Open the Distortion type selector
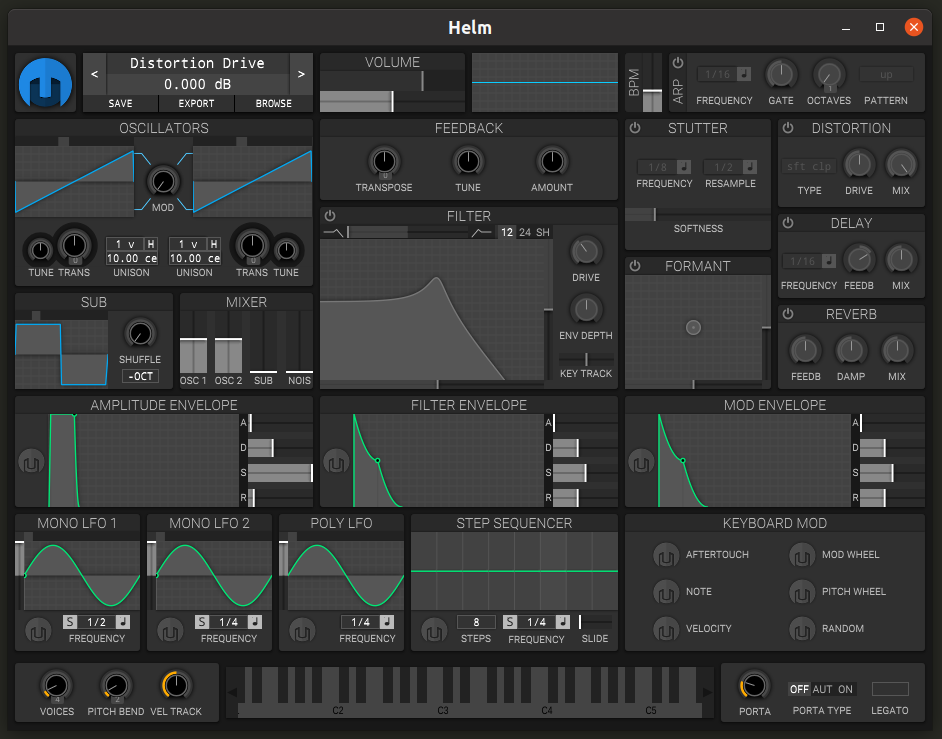Image resolution: width=942 pixels, height=739 pixels. point(809,166)
